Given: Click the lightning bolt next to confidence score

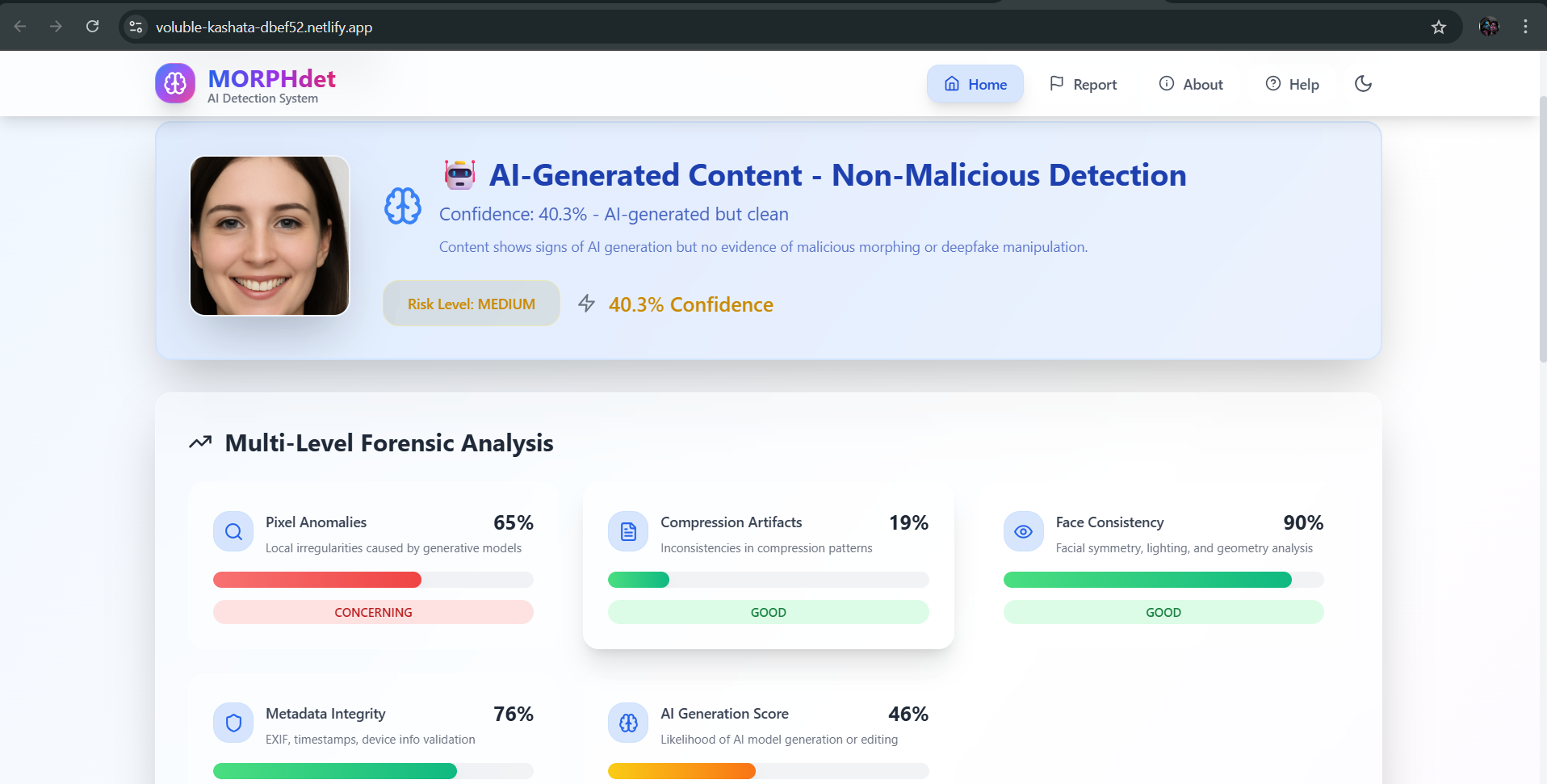Looking at the screenshot, I should tap(585, 304).
